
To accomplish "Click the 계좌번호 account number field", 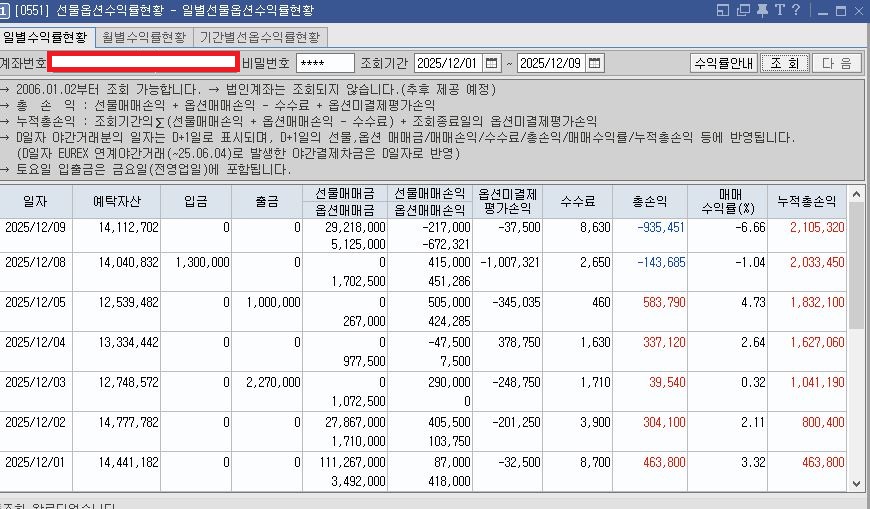I will 144,62.
